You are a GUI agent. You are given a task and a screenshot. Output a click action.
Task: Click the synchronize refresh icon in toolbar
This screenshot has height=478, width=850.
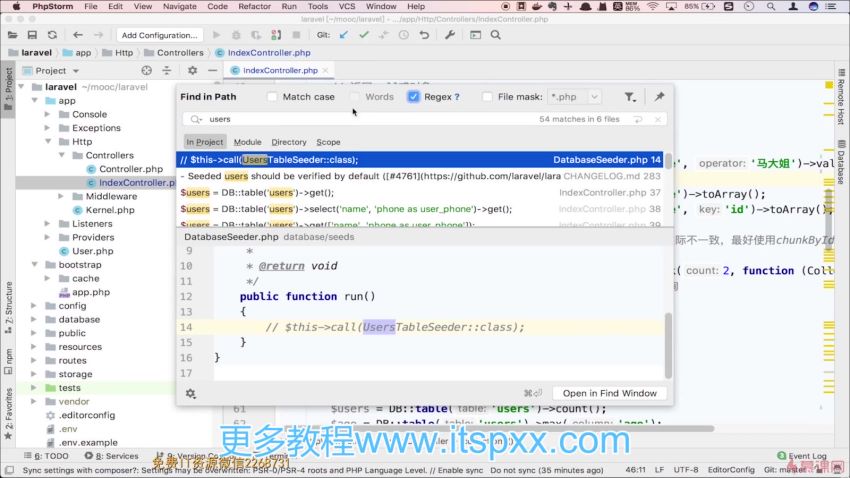pyautogui.click(x=52, y=35)
